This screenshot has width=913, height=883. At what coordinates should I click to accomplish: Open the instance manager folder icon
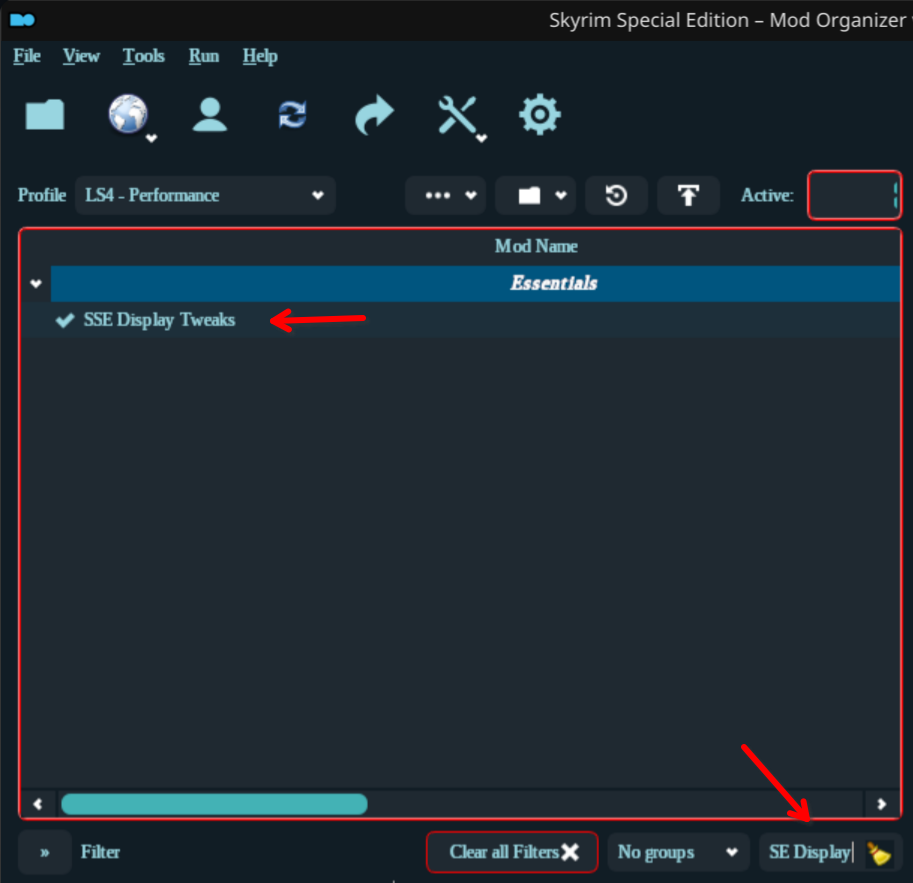pos(45,114)
